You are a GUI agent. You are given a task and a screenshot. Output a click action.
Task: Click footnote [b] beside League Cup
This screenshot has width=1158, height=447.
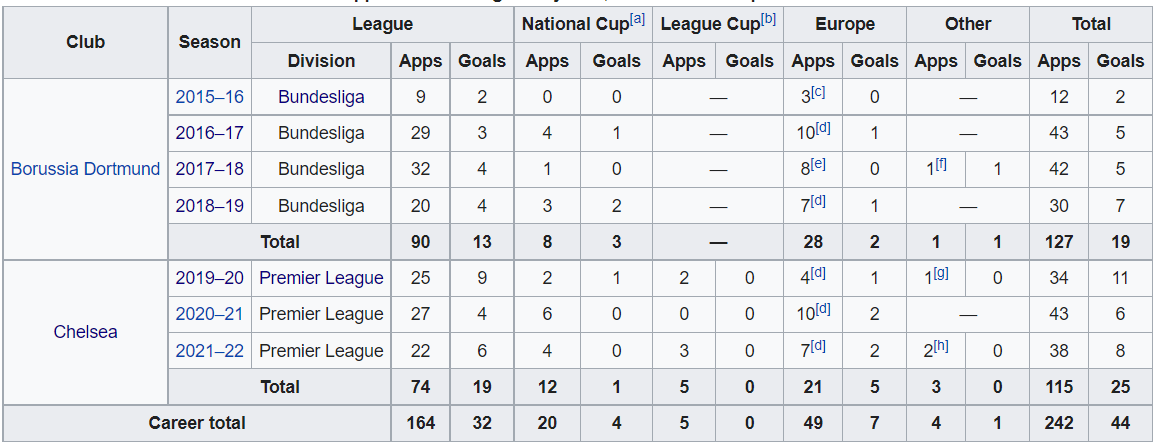(x=768, y=19)
